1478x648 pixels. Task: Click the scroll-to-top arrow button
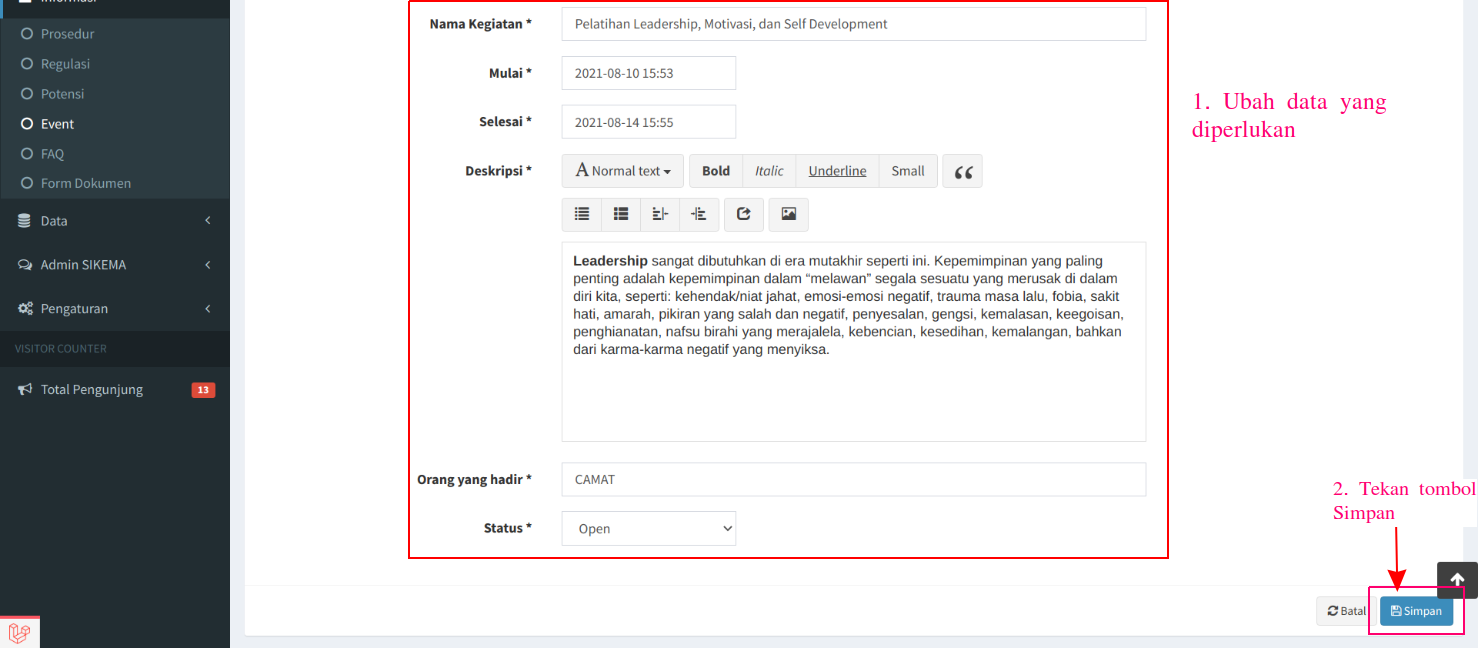click(1456, 580)
